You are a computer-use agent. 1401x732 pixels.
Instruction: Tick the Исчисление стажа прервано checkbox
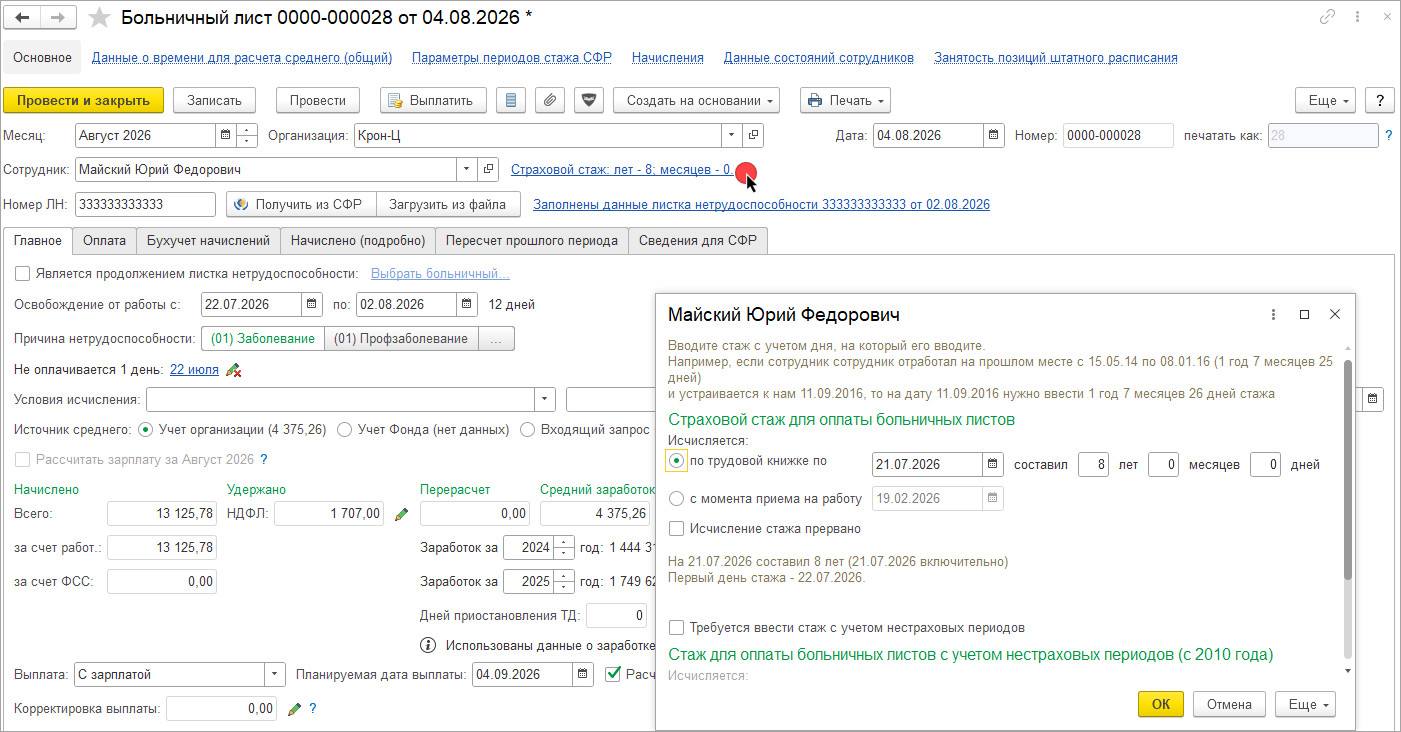tap(677, 528)
